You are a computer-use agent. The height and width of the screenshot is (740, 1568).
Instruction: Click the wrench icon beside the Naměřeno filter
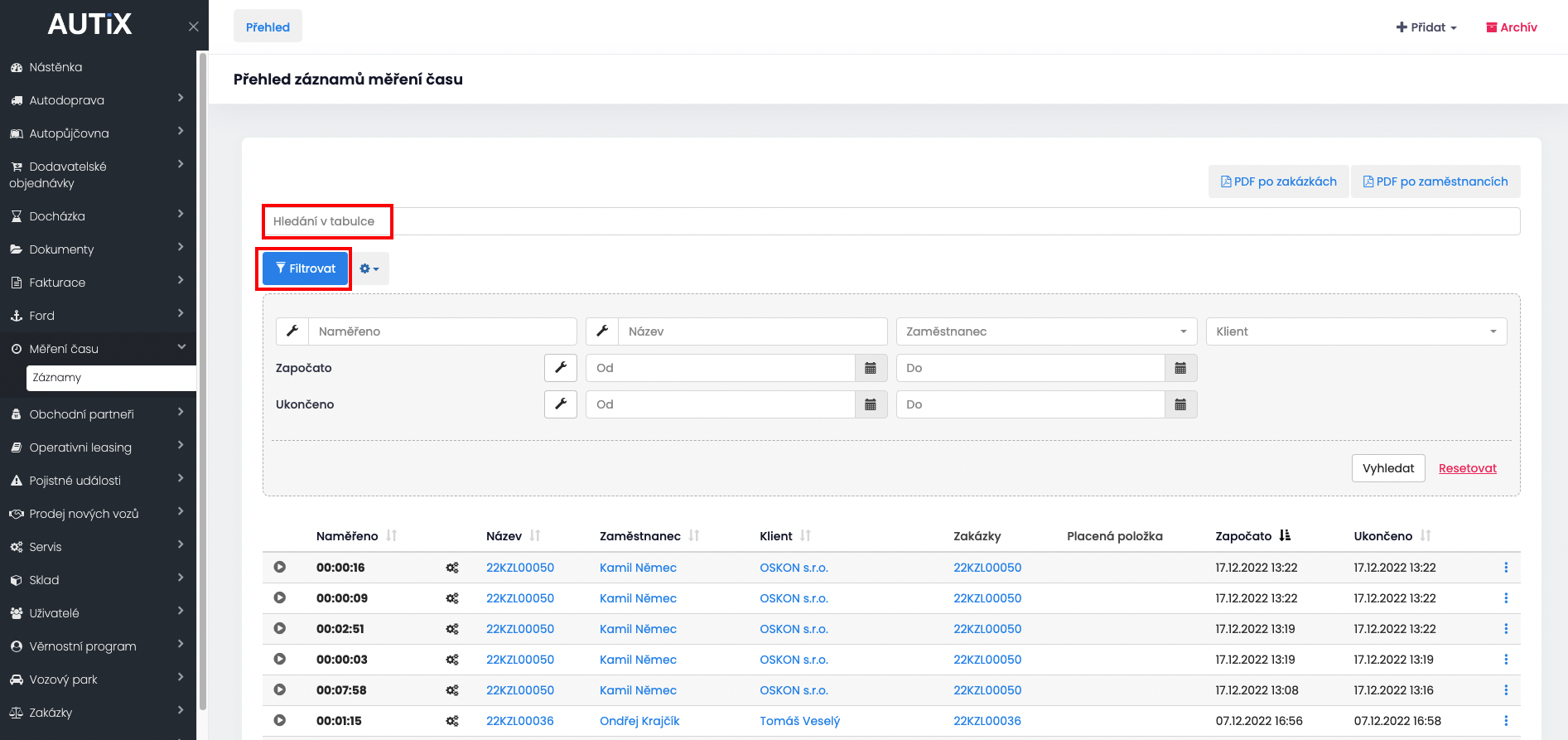click(292, 331)
